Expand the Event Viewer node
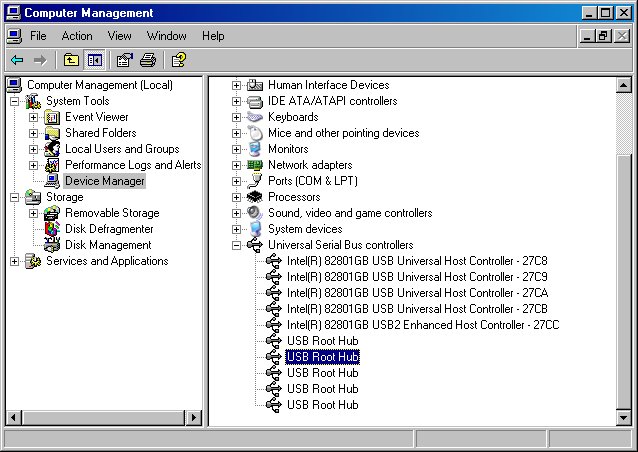638x452 pixels. point(33,117)
